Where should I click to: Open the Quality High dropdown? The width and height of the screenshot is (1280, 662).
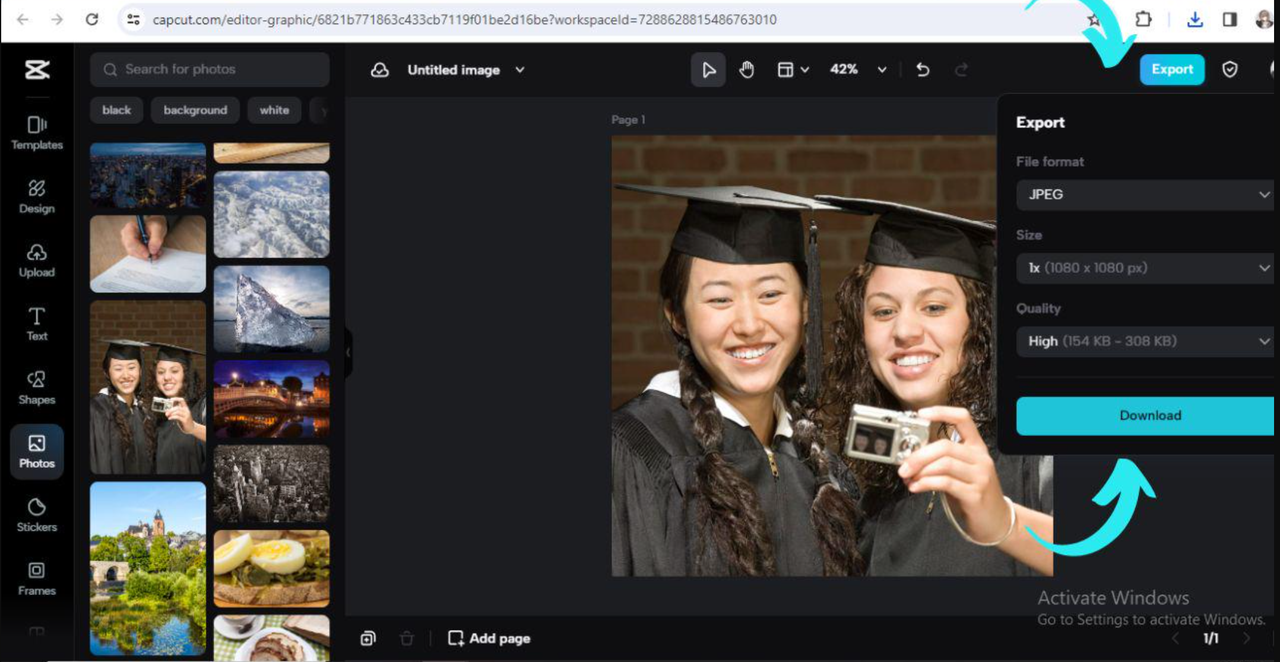click(x=1146, y=341)
